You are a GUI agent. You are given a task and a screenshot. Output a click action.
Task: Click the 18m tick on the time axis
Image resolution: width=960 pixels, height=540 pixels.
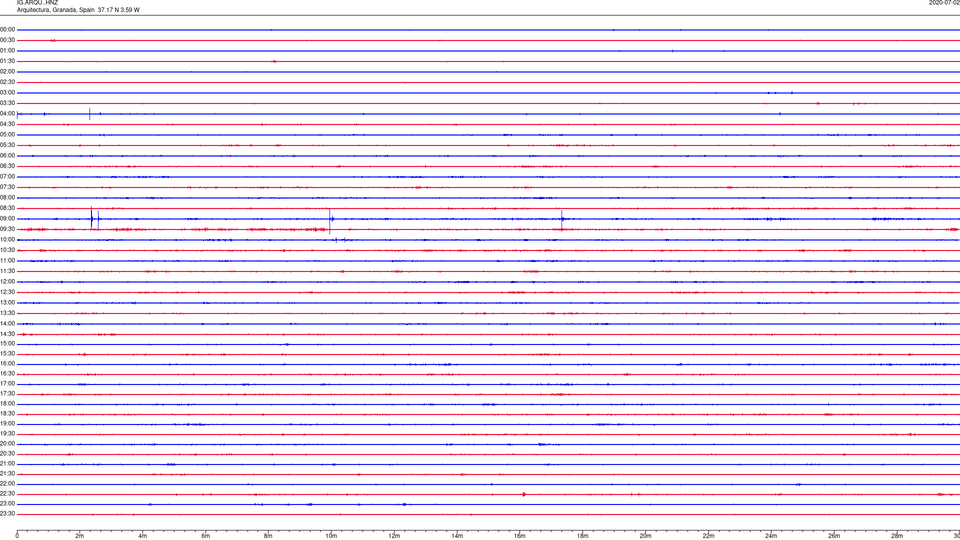click(x=583, y=536)
